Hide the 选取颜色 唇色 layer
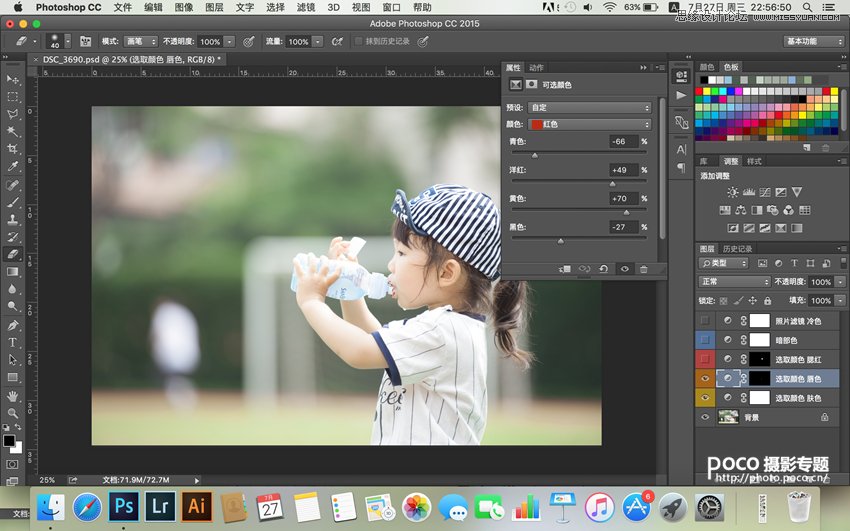Screen dimensions: 850x531 click(705, 378)
